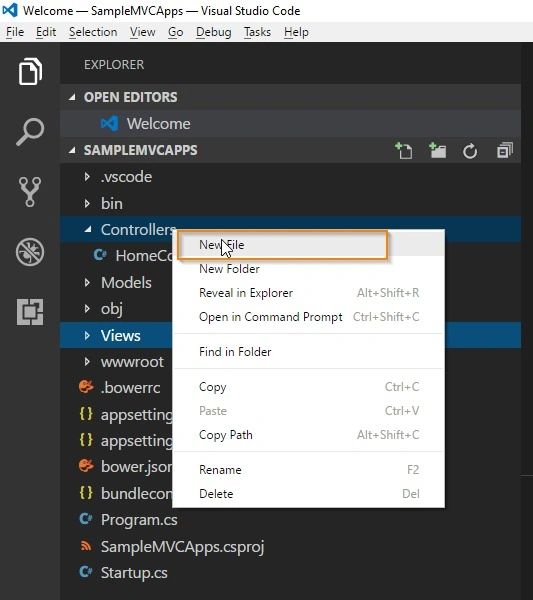This screenshot has width=533, height=600.
Task: Open the Debug menu
Action: pyautogui.click(x=214, y=32)
